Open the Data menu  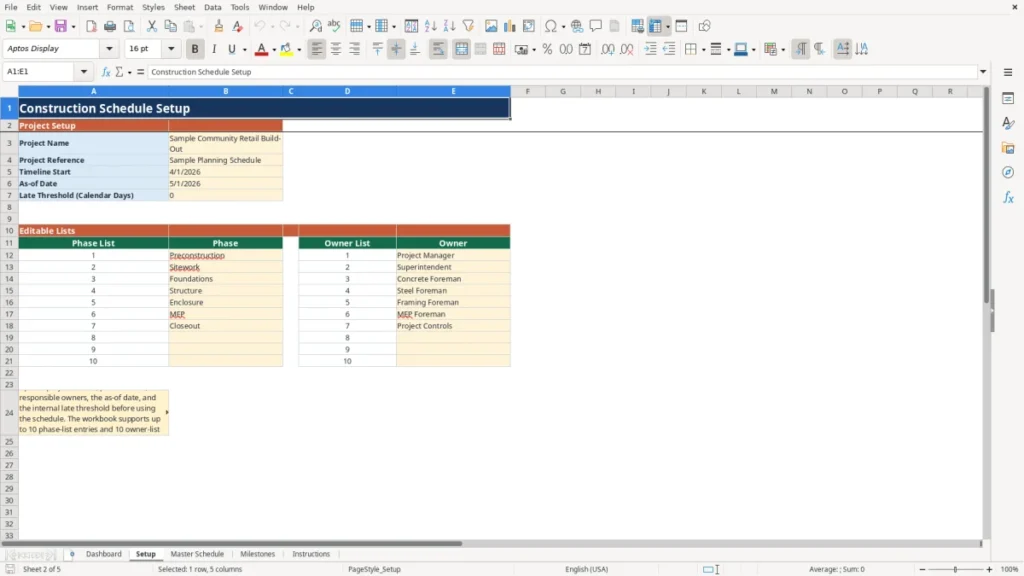click(x=212, y=7)
